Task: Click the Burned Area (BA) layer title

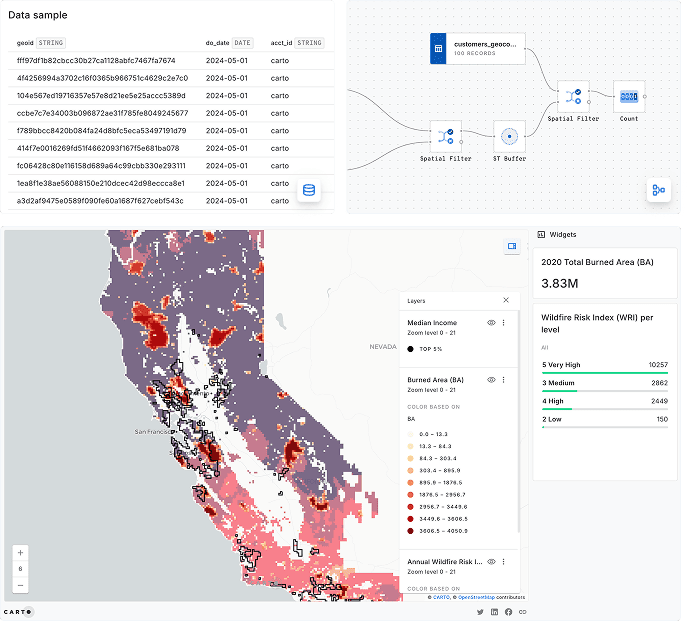Action: [x=435, y=380]
